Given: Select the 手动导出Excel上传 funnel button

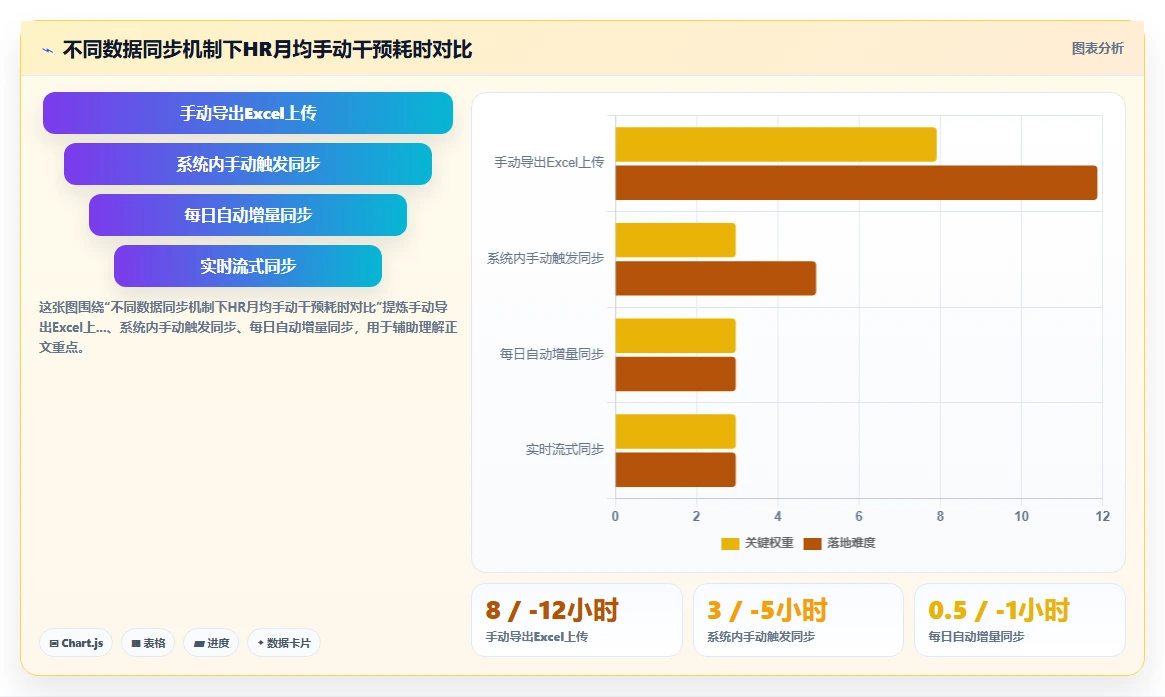Looking at the screenshot, I should click(248, 113).
